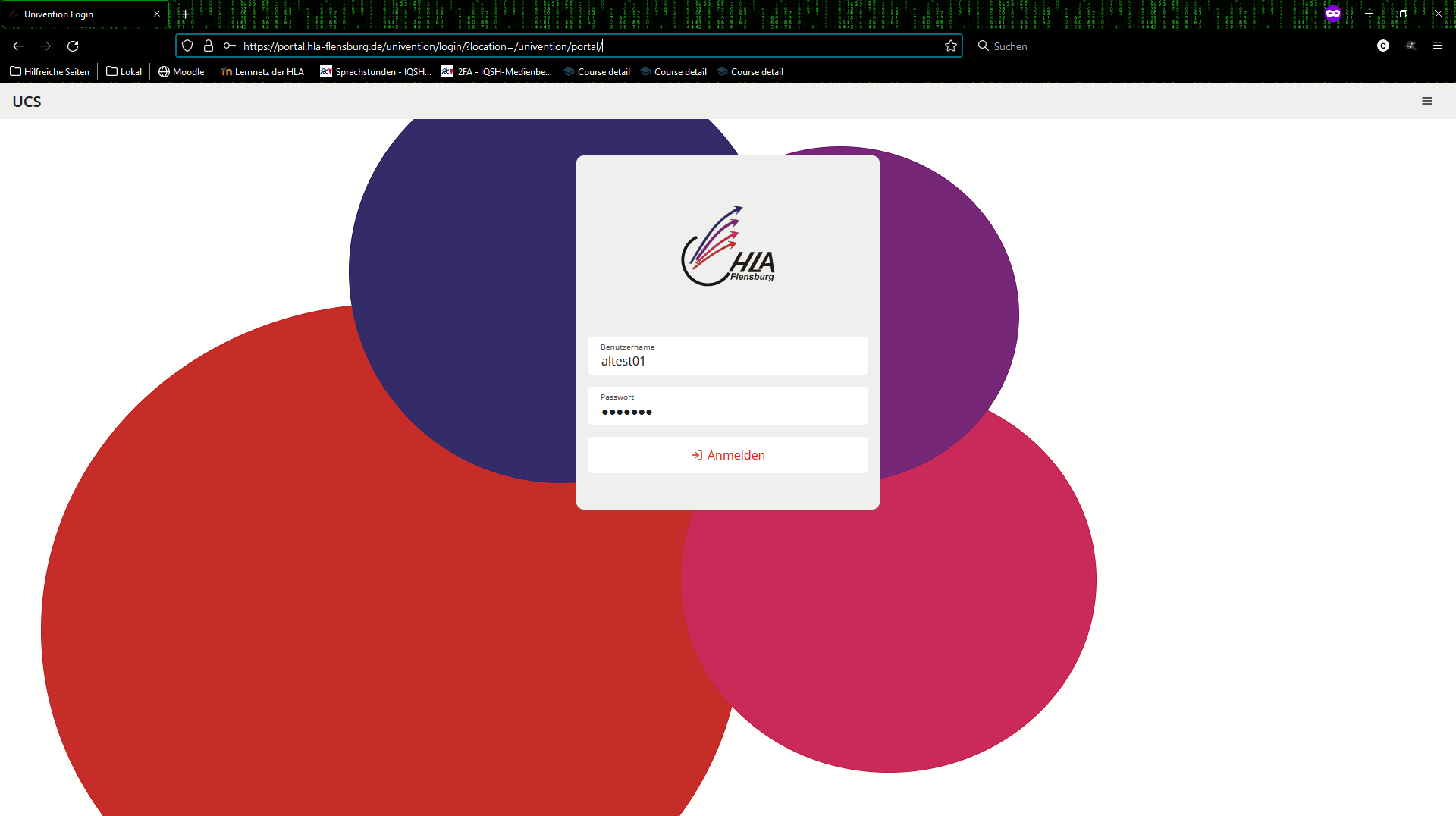Click the saved passwords key icon
Image resolution: width=1456 pixels, height=816 pixels.
(230, 46)
